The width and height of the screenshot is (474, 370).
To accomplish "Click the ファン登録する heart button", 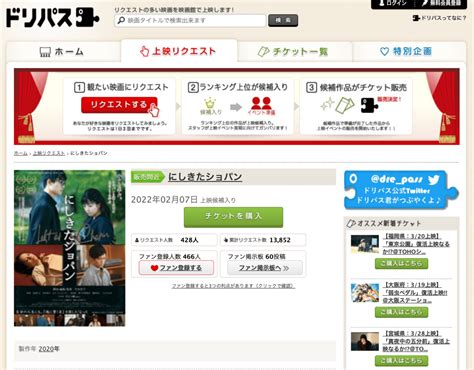I will click(176, 268).
